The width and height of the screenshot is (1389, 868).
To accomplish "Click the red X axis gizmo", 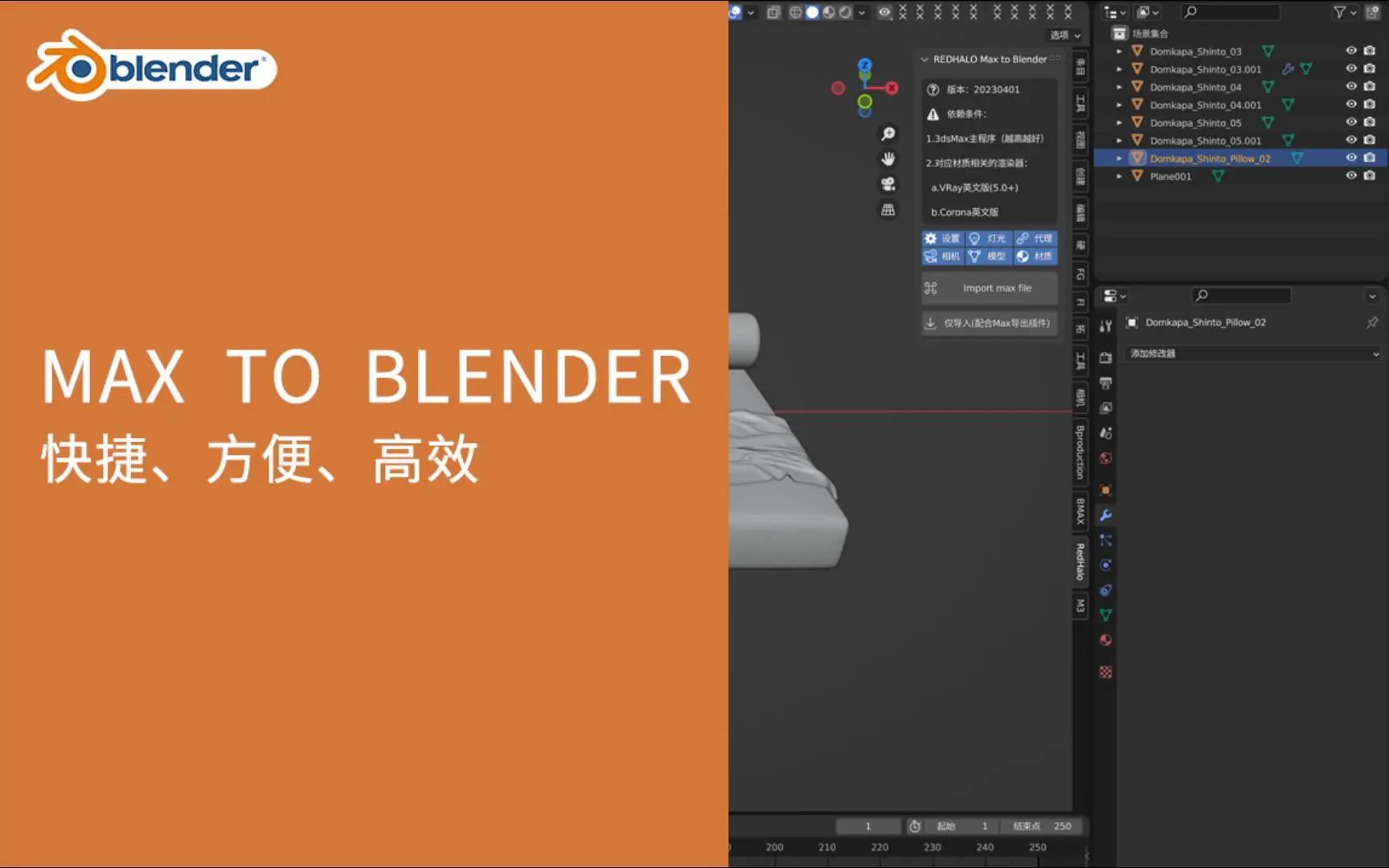I will pyautogui.click(x=892, y=88).
